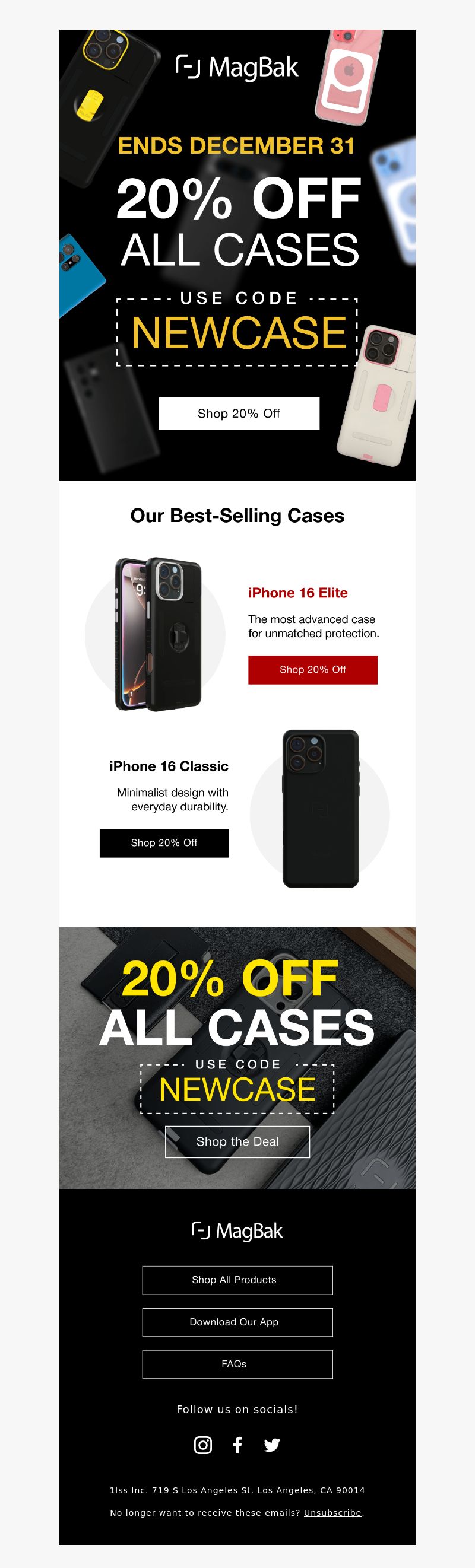The image size is (475, 1568).
Task: Click the MagBak logo in the header
Action: (237, 68)
